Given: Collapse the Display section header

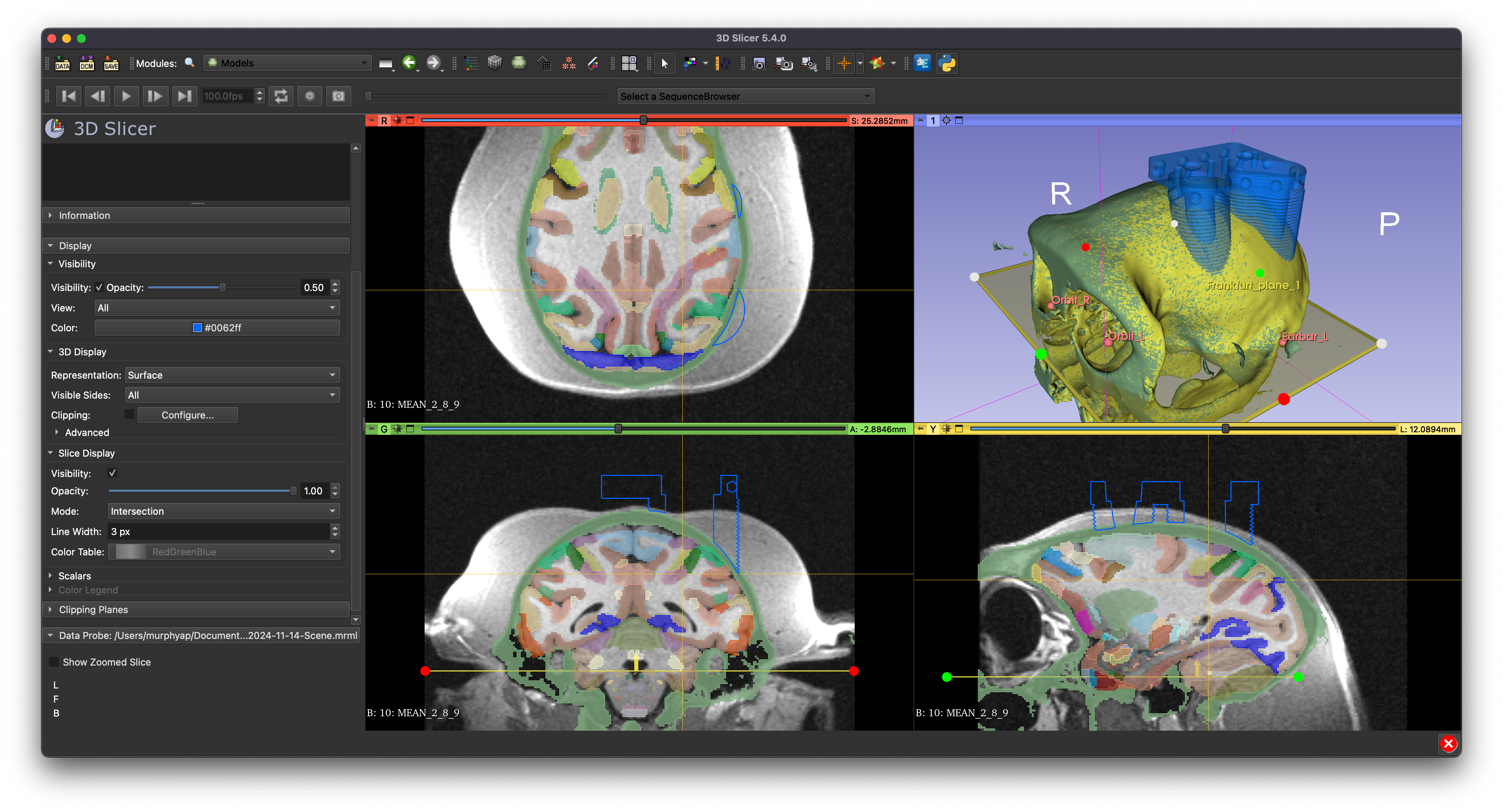Looking at the screenshot, I should 197,246.
